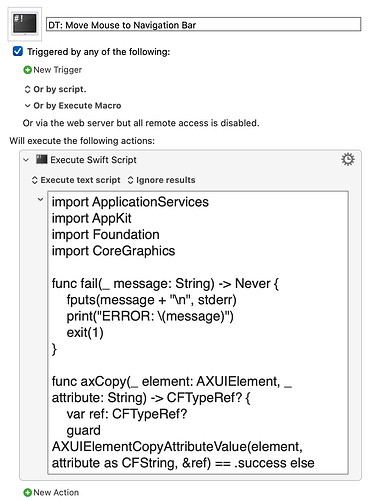
Task: Click the New Action label
Action: pyautogui.click(x=56, y=492)
